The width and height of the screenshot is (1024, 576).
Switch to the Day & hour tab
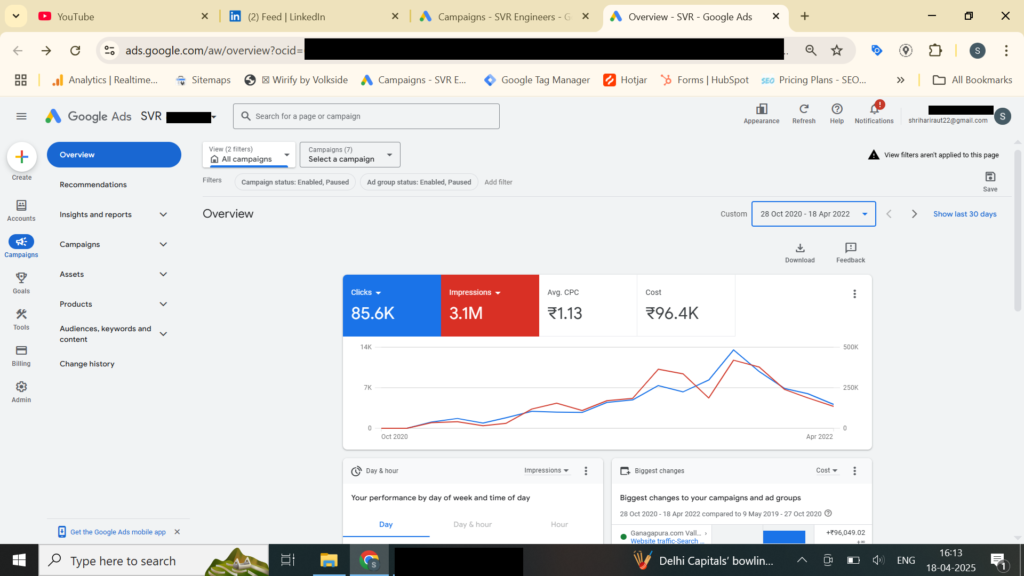point(472,524)
